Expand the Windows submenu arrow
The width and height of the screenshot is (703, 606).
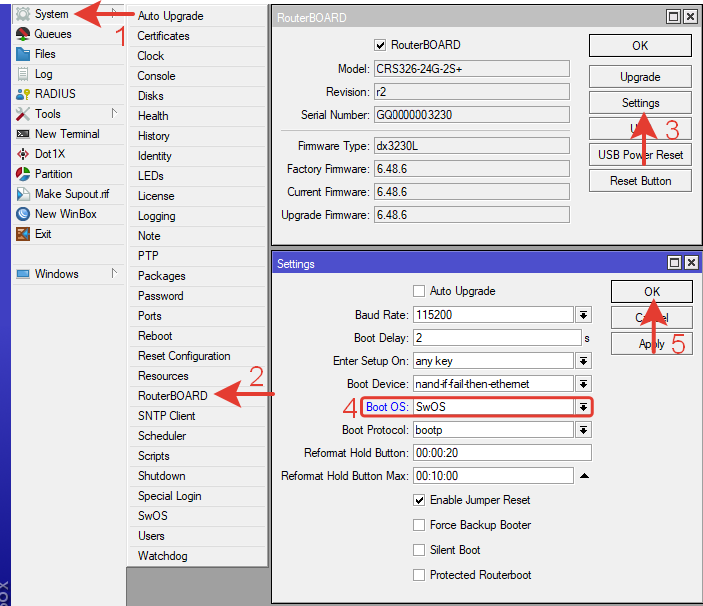[x=114, y=273]
